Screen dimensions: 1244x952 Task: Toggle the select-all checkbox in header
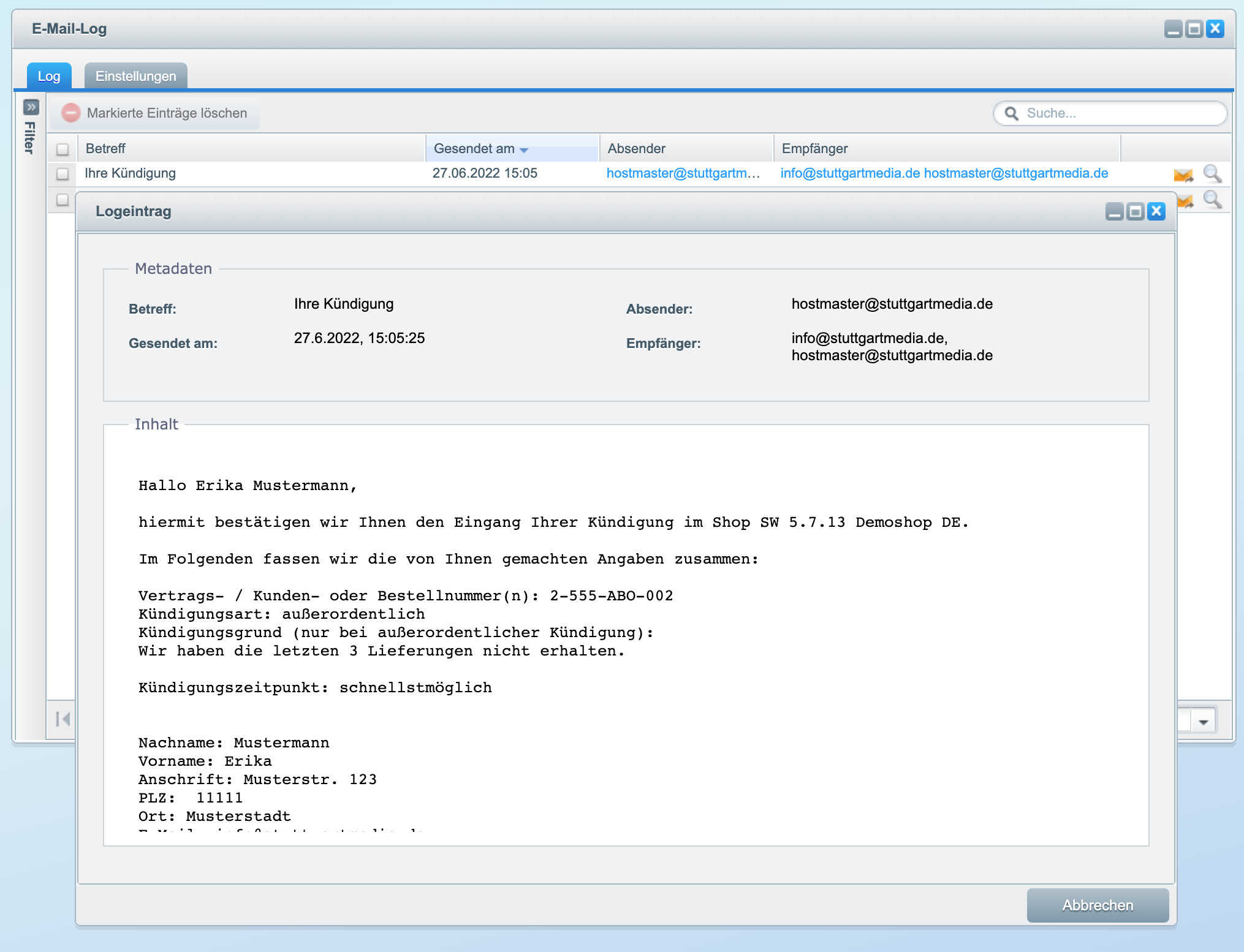point(63,149)
